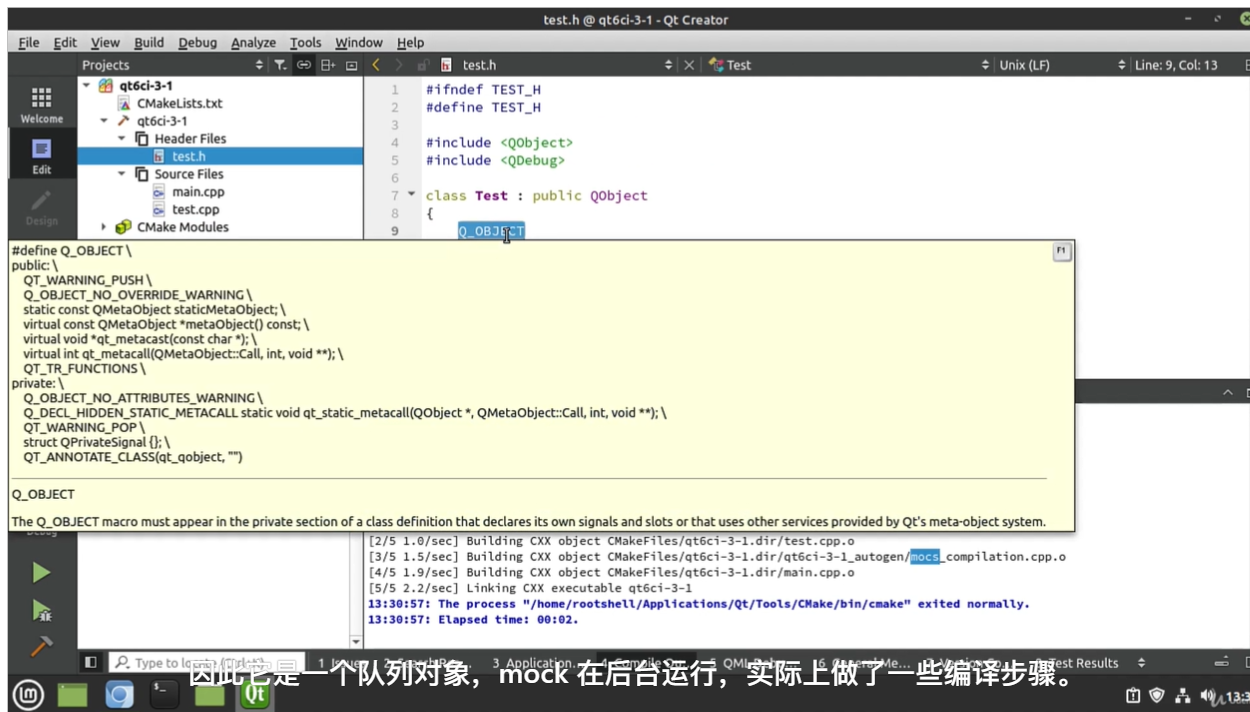1250x712 pixels.
Task: Collapse the Header Files tree node
Action: (x=123, y=139)
